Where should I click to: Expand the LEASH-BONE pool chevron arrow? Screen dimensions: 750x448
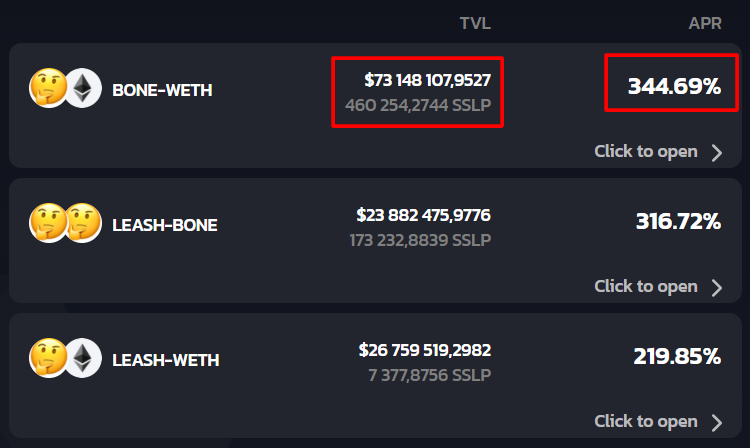[716, 287]
